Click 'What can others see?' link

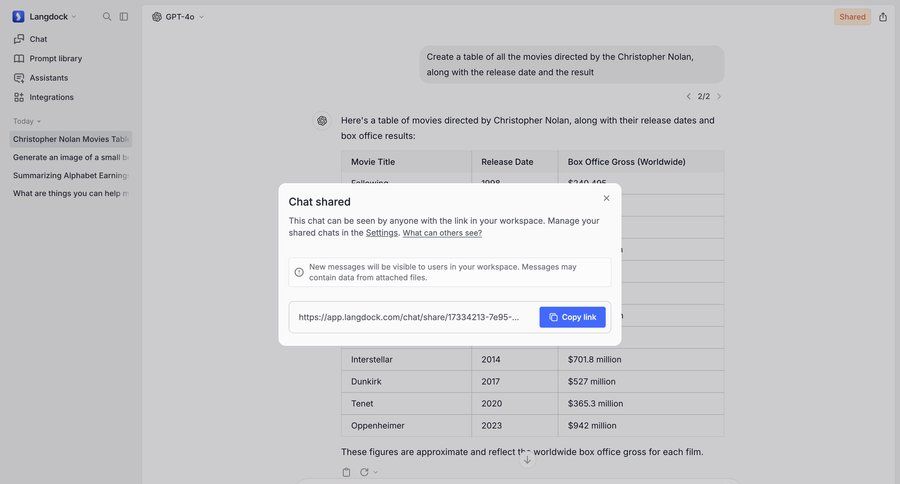point(442,233)
